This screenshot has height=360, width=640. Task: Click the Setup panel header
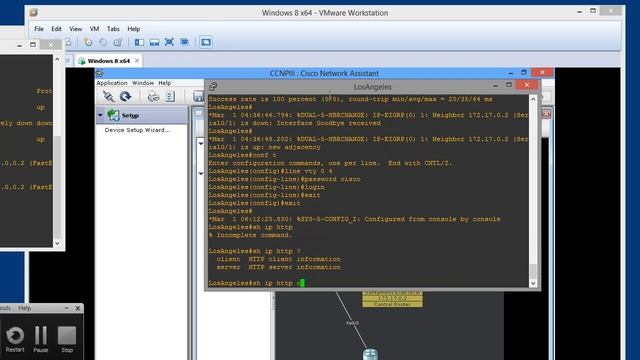point(142,116)
